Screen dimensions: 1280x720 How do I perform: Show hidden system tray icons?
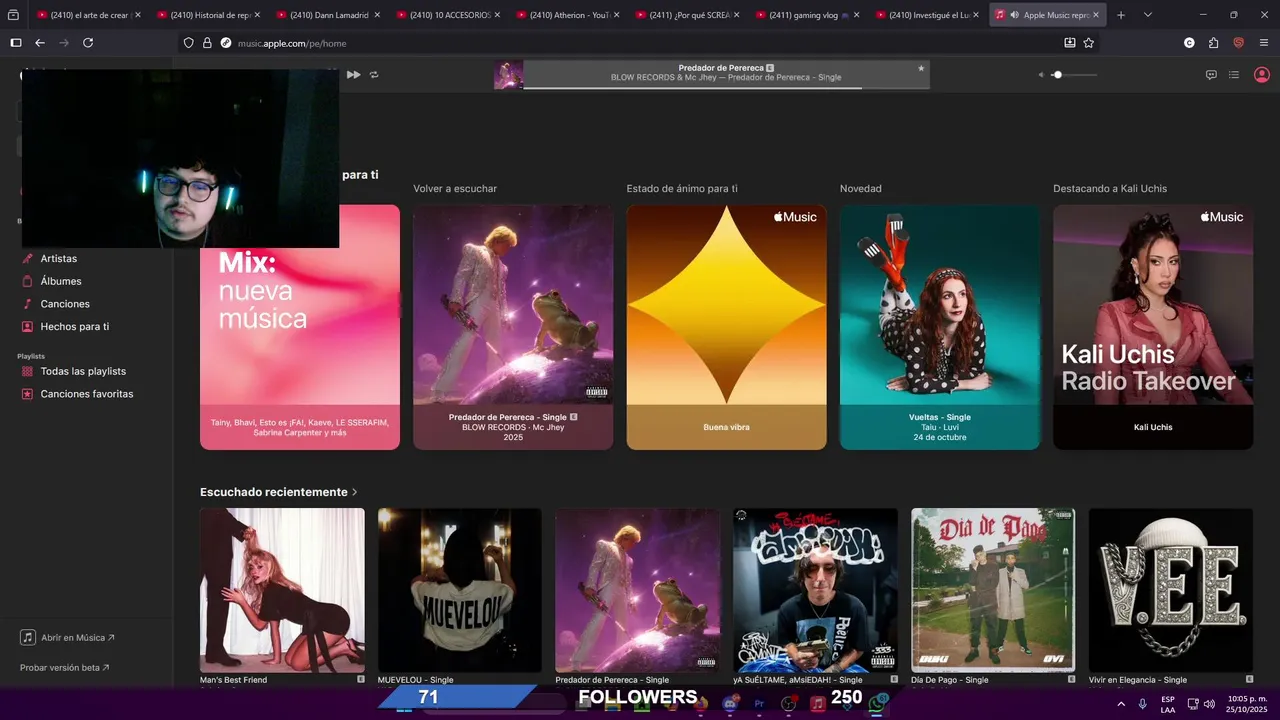(1120, 704)
